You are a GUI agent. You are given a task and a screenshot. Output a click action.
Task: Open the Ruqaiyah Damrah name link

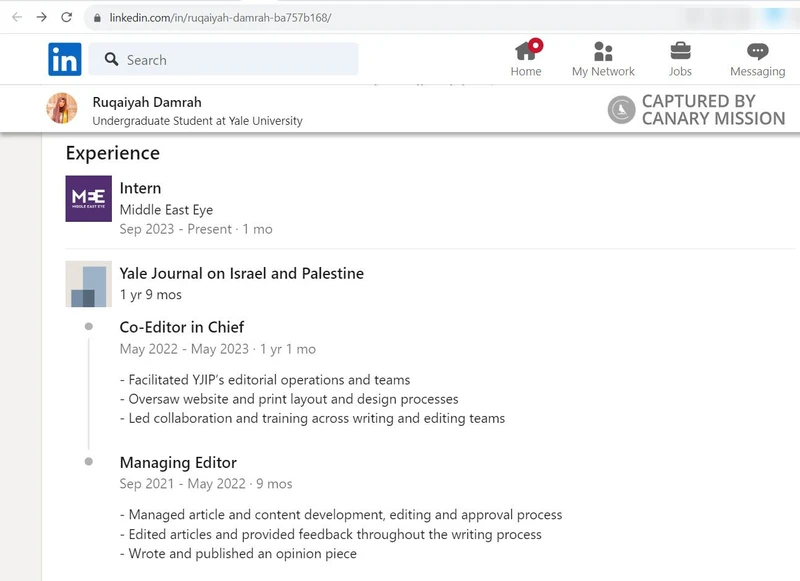[147, 102]
